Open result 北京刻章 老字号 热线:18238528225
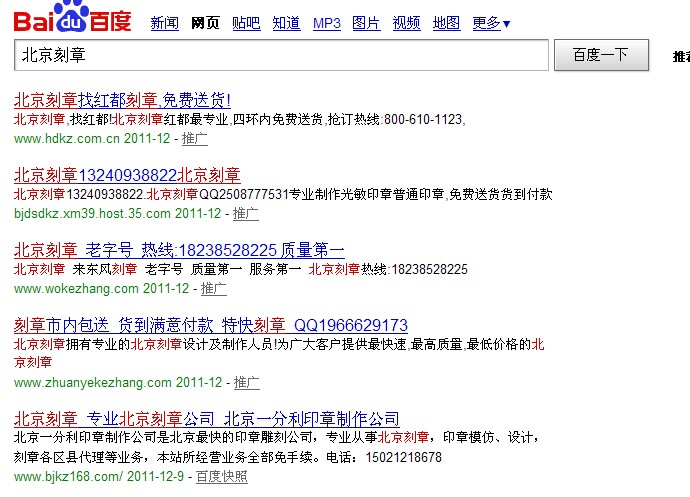 [179, 250]
